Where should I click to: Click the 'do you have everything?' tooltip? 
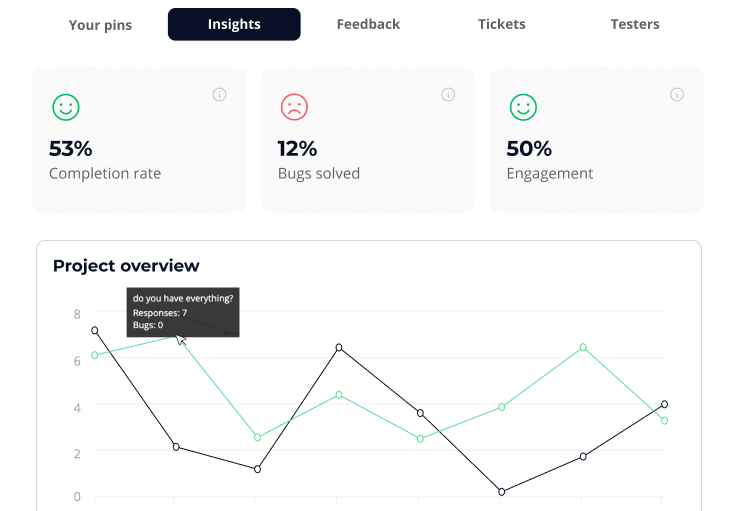point(183,311)
